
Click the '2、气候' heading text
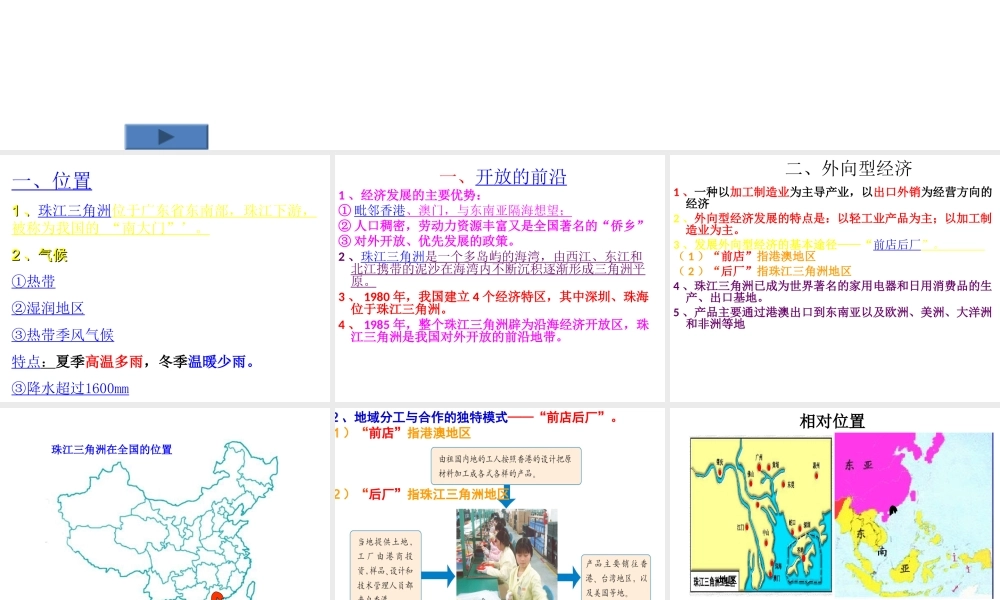40,255
